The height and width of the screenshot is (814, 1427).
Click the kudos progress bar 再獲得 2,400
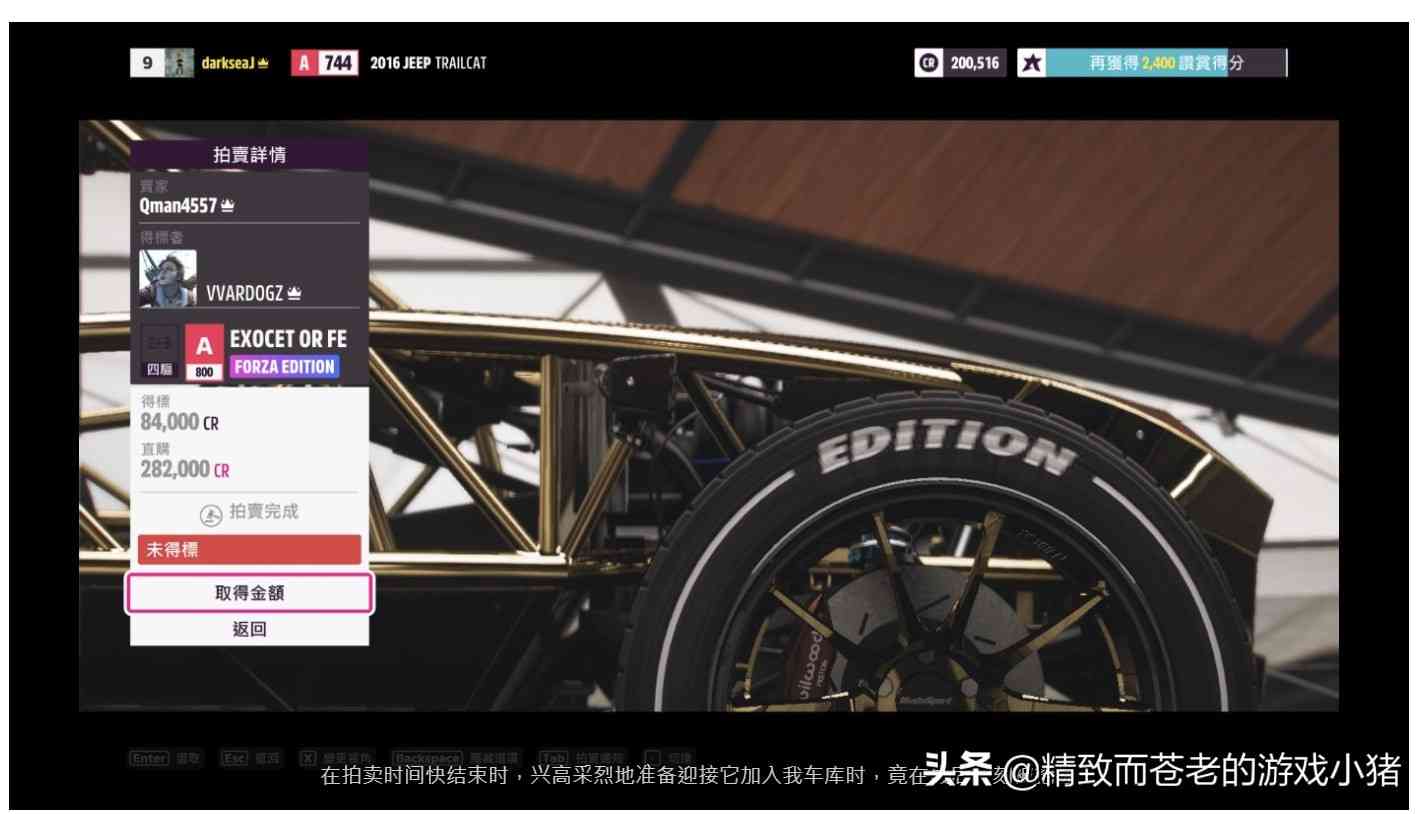pos(1166,63)
